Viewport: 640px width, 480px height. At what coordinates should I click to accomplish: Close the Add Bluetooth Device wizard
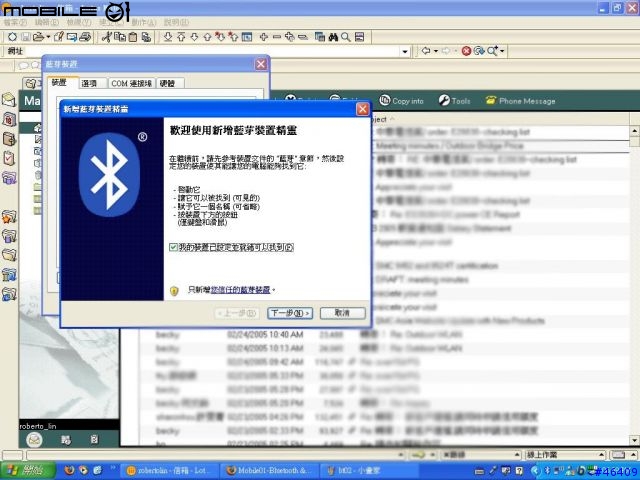362,109
